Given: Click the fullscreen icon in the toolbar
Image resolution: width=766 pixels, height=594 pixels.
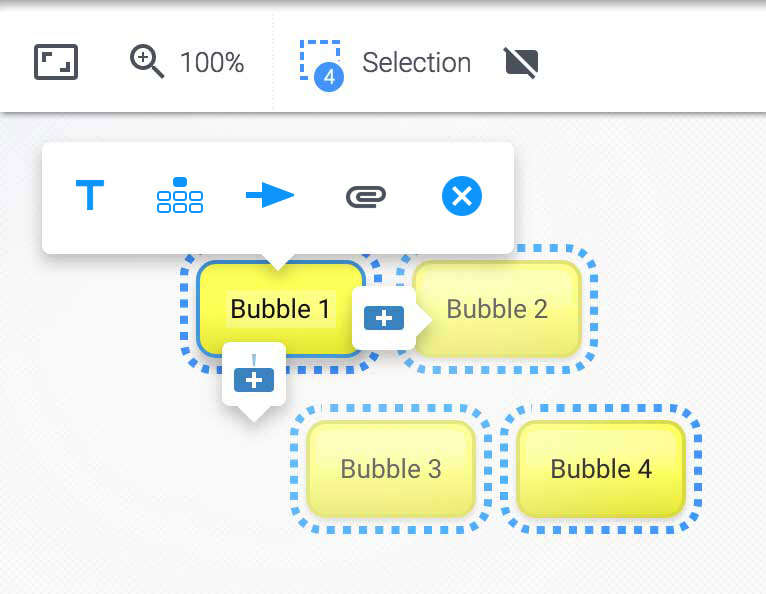Looking at the screenshot, I should [x=56, y=62].
